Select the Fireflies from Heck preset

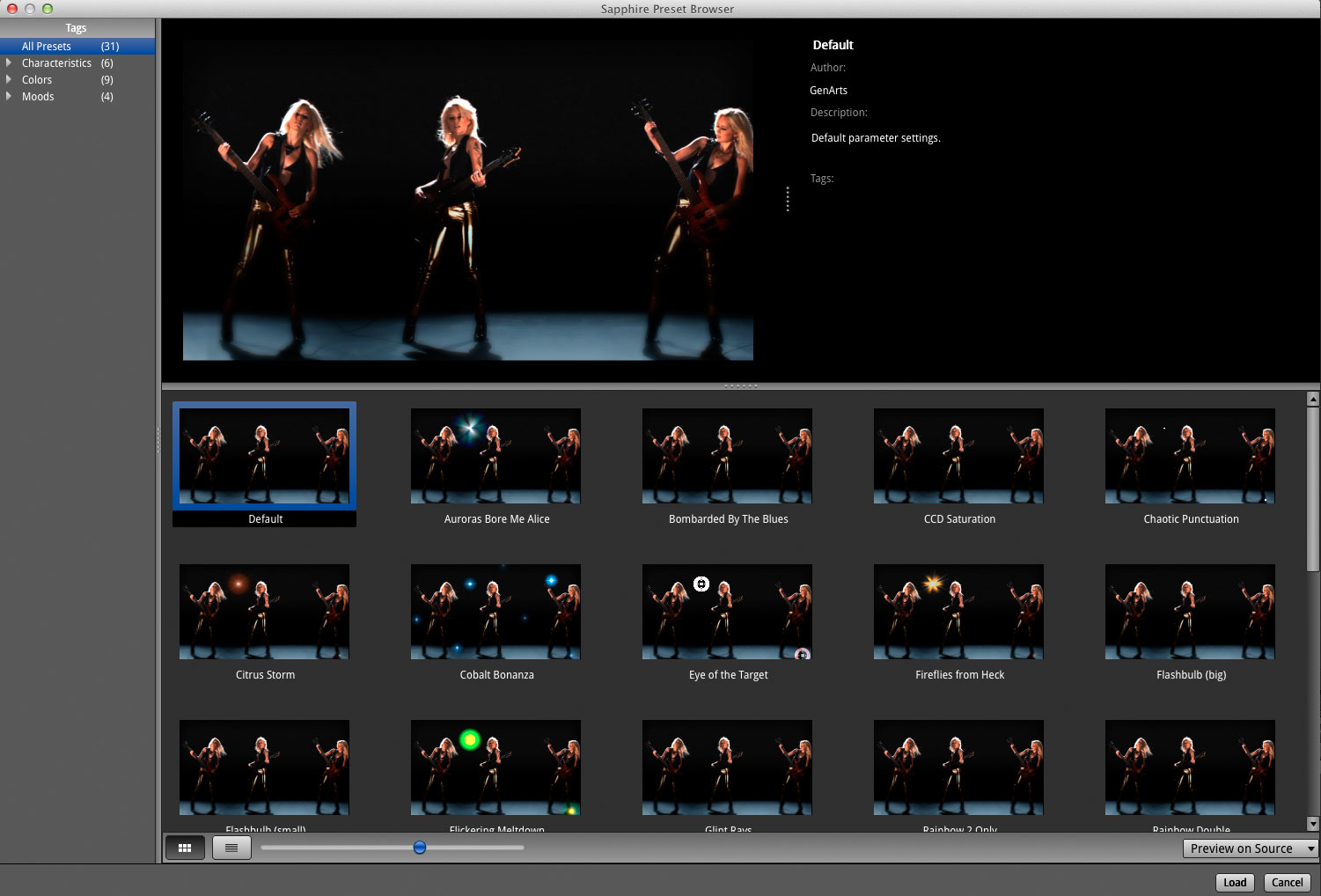click(x=958, y=612)
